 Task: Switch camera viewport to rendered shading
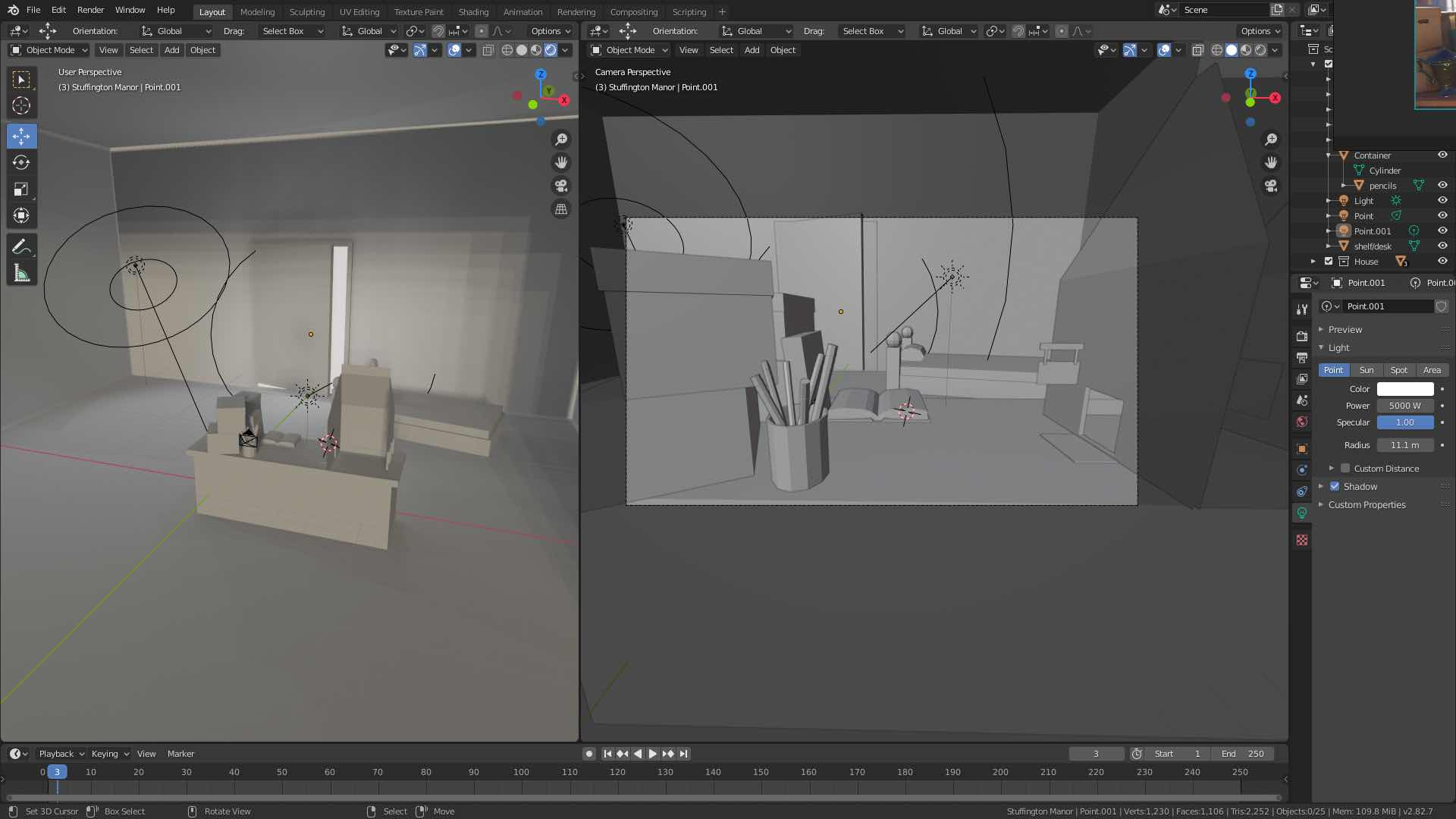1260,50
